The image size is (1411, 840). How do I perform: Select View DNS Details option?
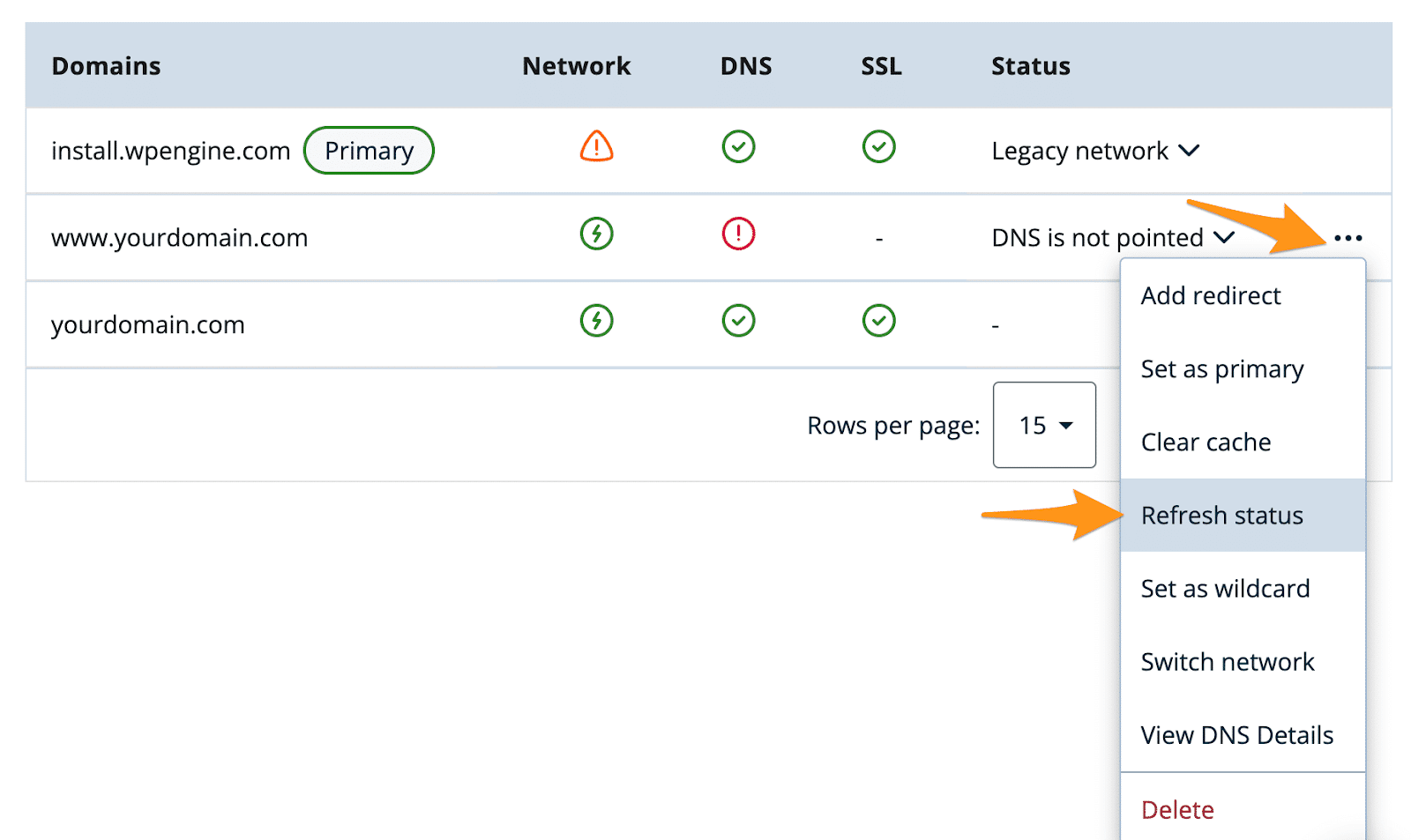1236,734
